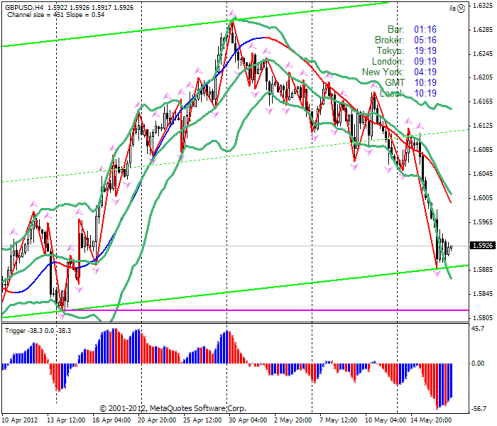Image resolution: width=497 pixels, height=426 pixels.
Task: Click time axis label '18 Apr 04:00'
Action: [x=111, y=420]
